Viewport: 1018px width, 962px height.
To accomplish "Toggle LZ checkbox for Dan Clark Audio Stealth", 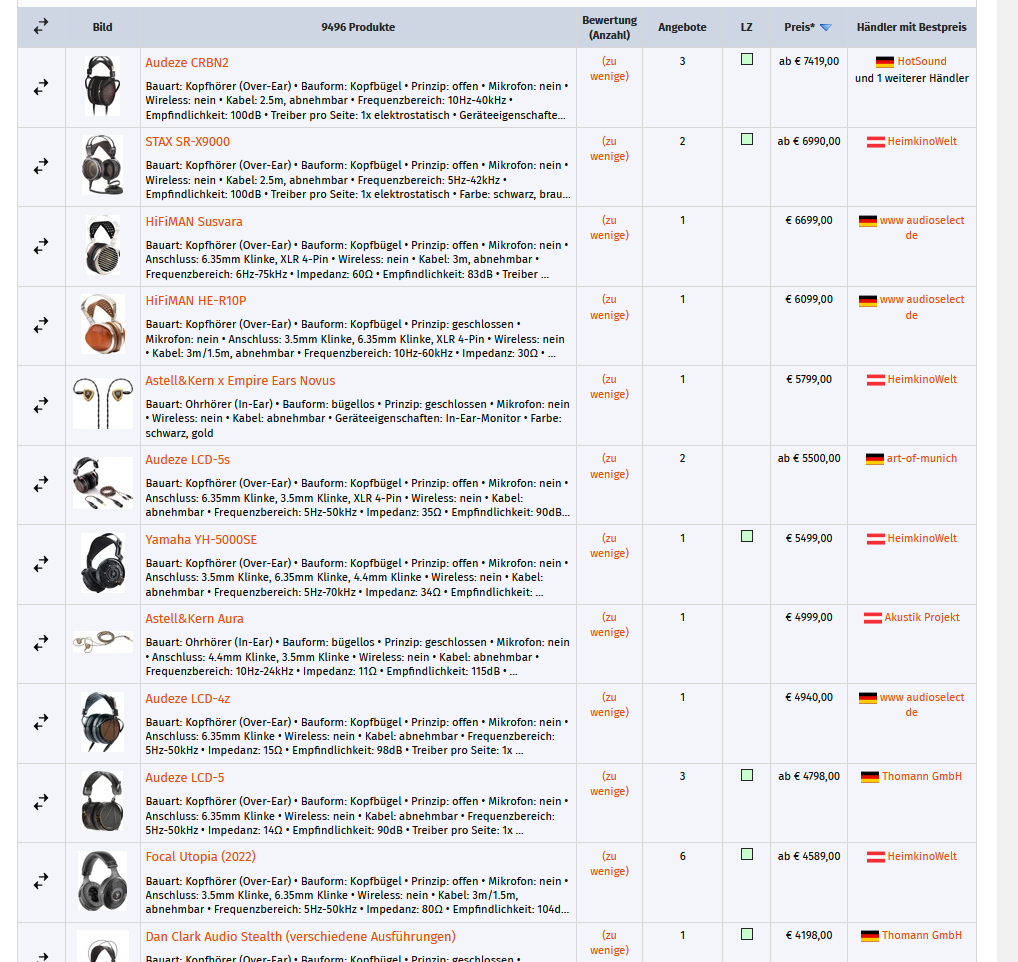I will tap(747, 934).
